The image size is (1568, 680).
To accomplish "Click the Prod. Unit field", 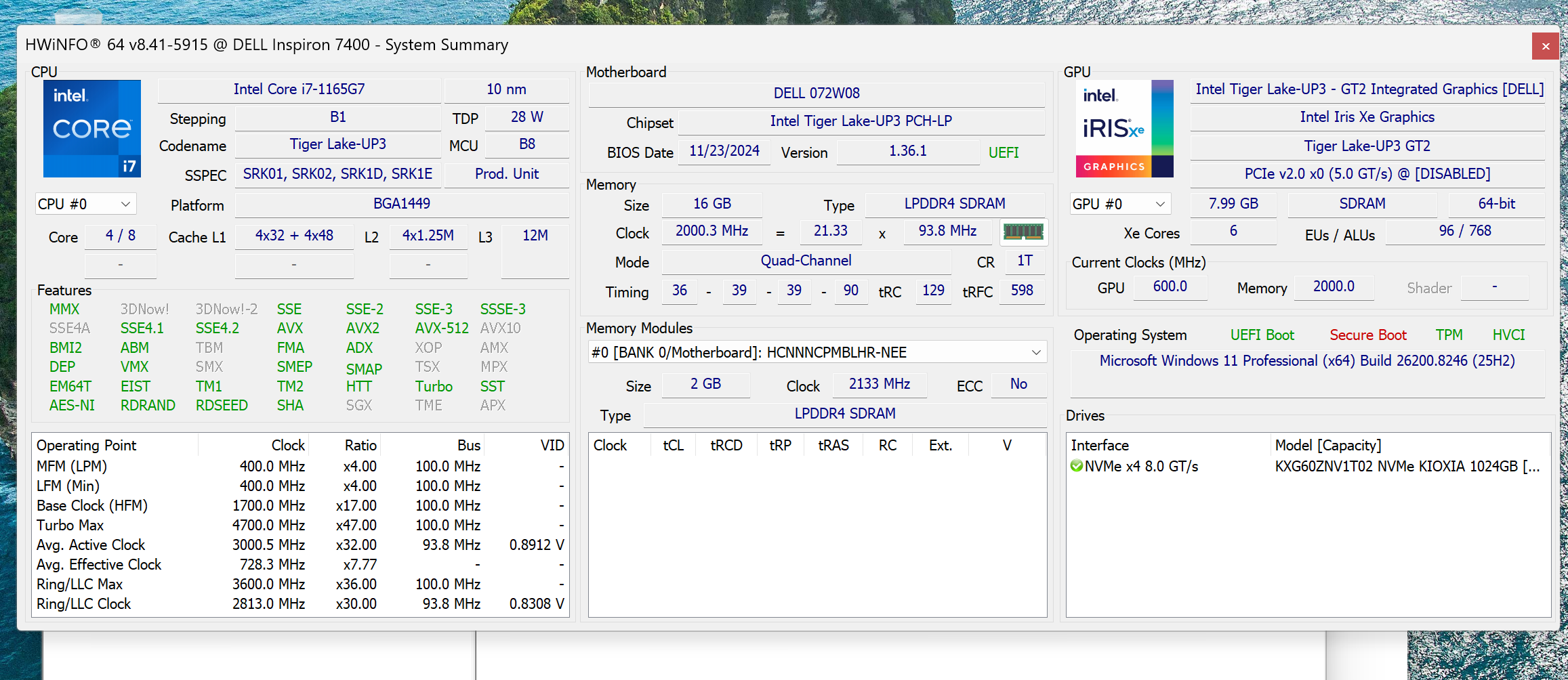I will 506,174.
